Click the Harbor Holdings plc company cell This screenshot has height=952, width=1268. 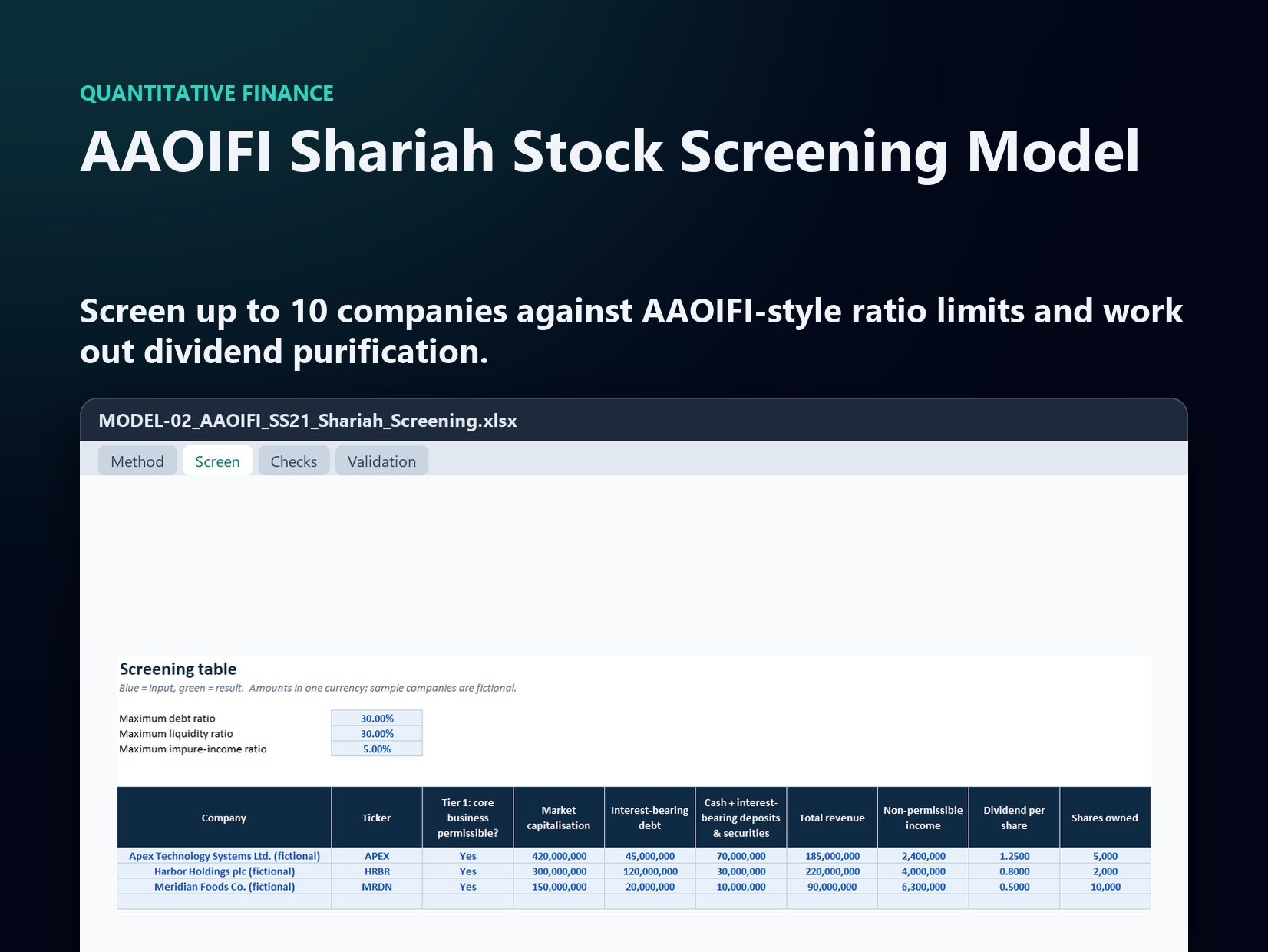click(224, 871)
